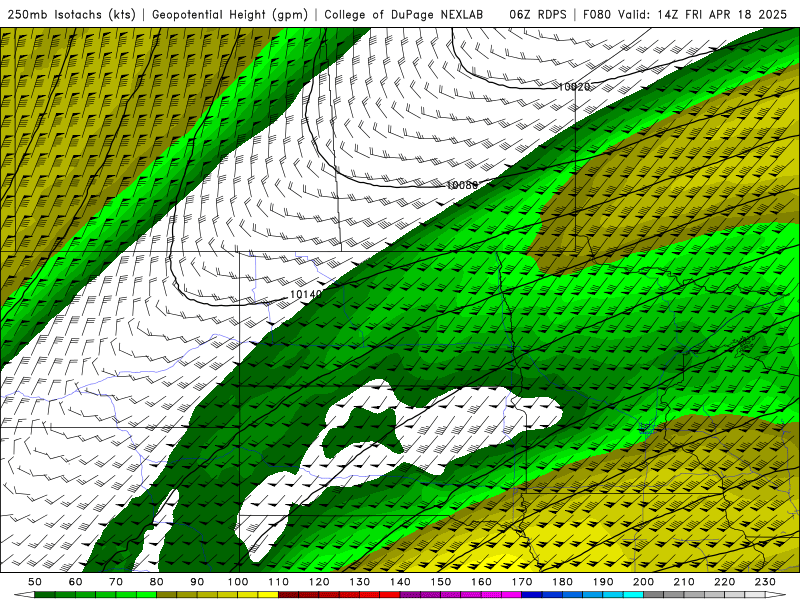Click the 60 value on the color scale
Screen dimensions: 800x600
76,582
